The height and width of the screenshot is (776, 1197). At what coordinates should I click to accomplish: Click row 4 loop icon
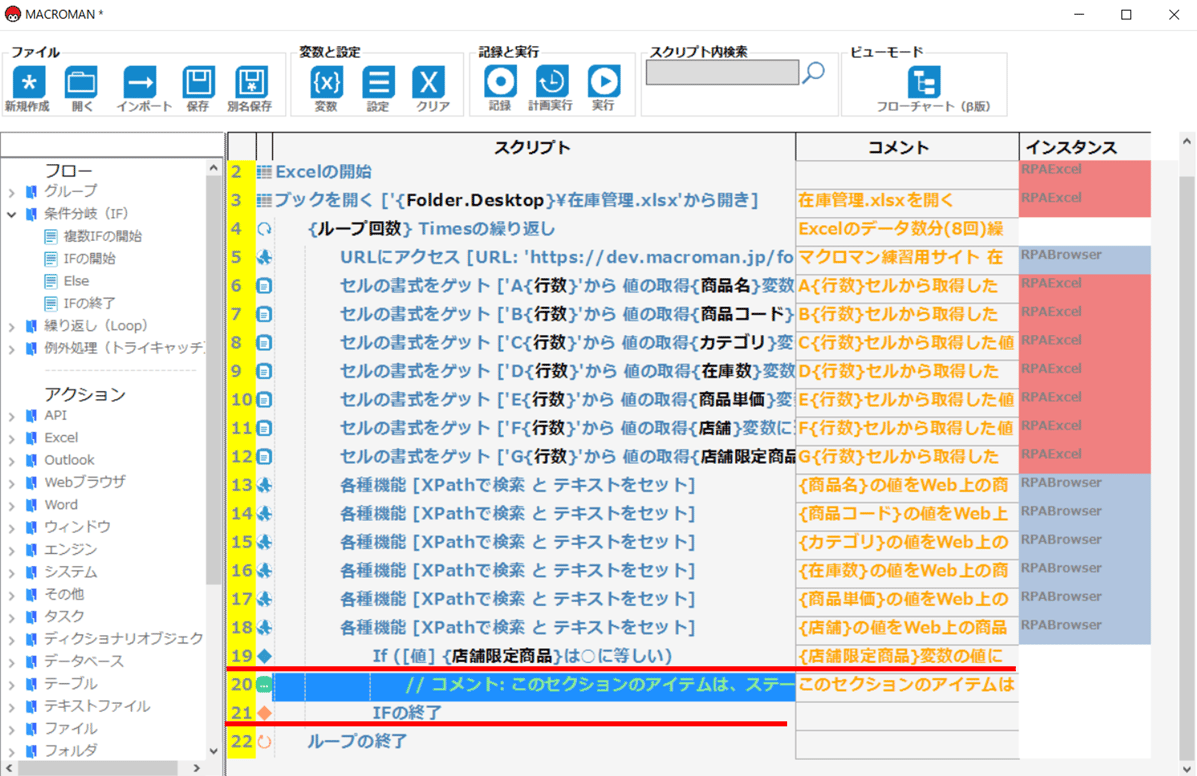[264, 229]
